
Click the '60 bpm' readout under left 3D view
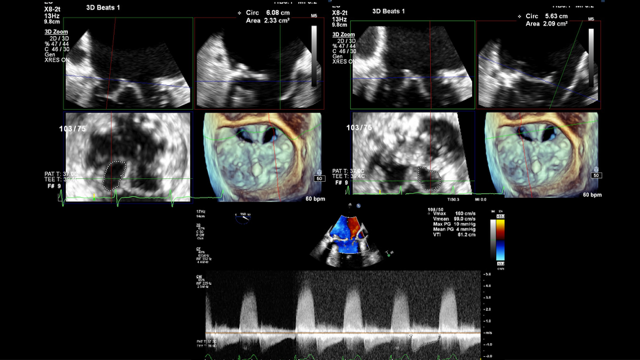click(315, 199)
